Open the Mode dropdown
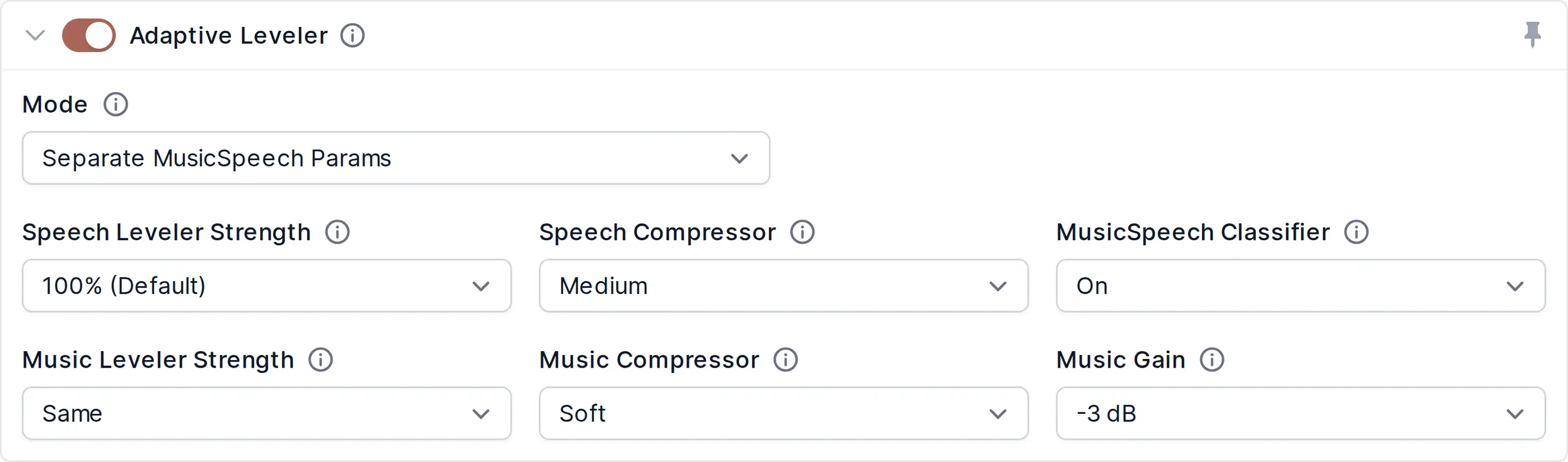1568x462 pixels. click(396, 159)
